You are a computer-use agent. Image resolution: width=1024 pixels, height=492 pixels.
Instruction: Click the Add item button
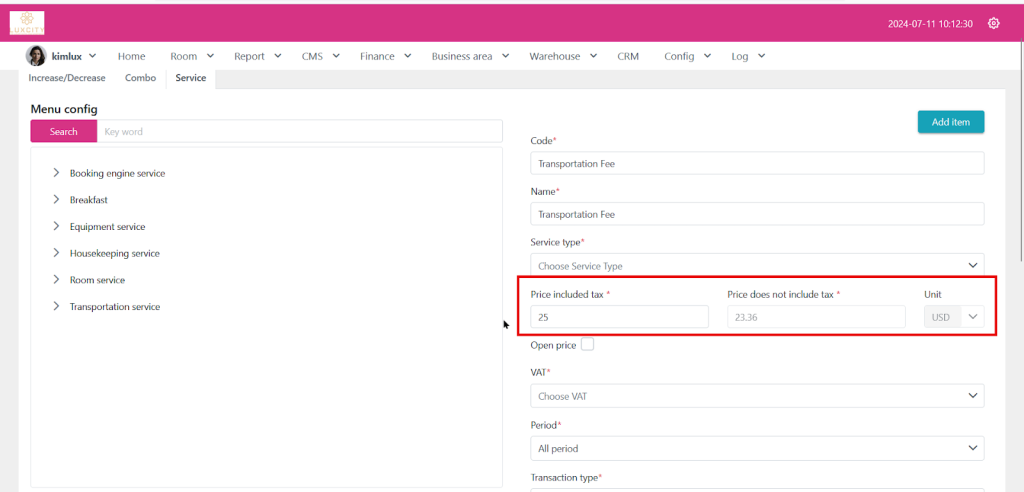click(x=950, y=122)
